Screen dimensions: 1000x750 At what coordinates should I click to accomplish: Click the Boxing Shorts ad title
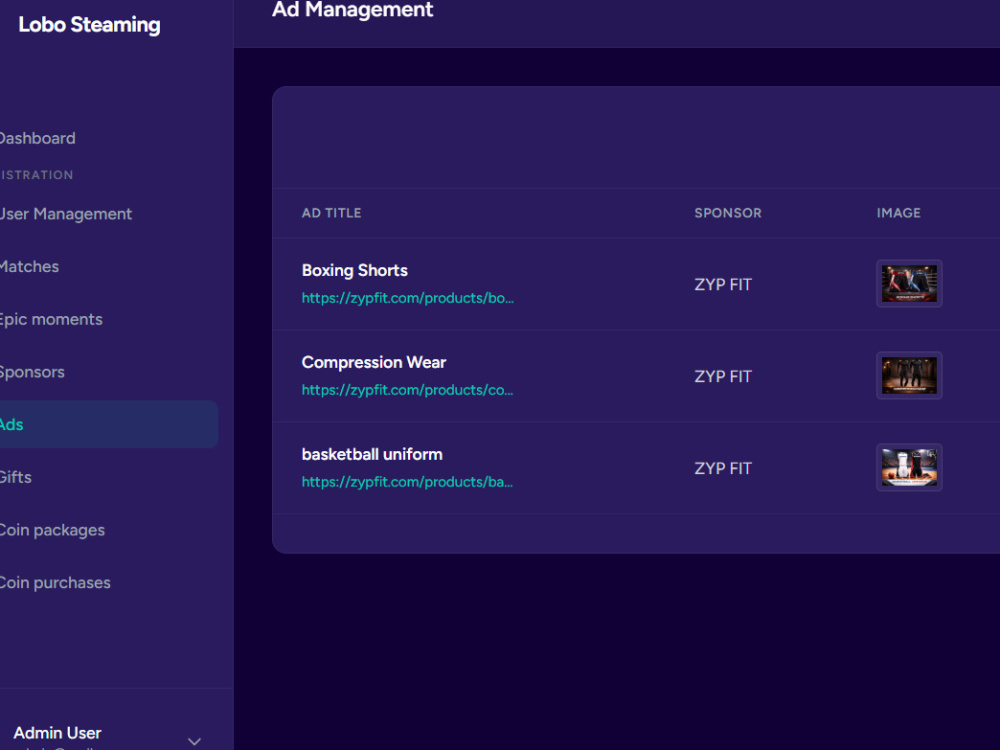pos(355,270)
